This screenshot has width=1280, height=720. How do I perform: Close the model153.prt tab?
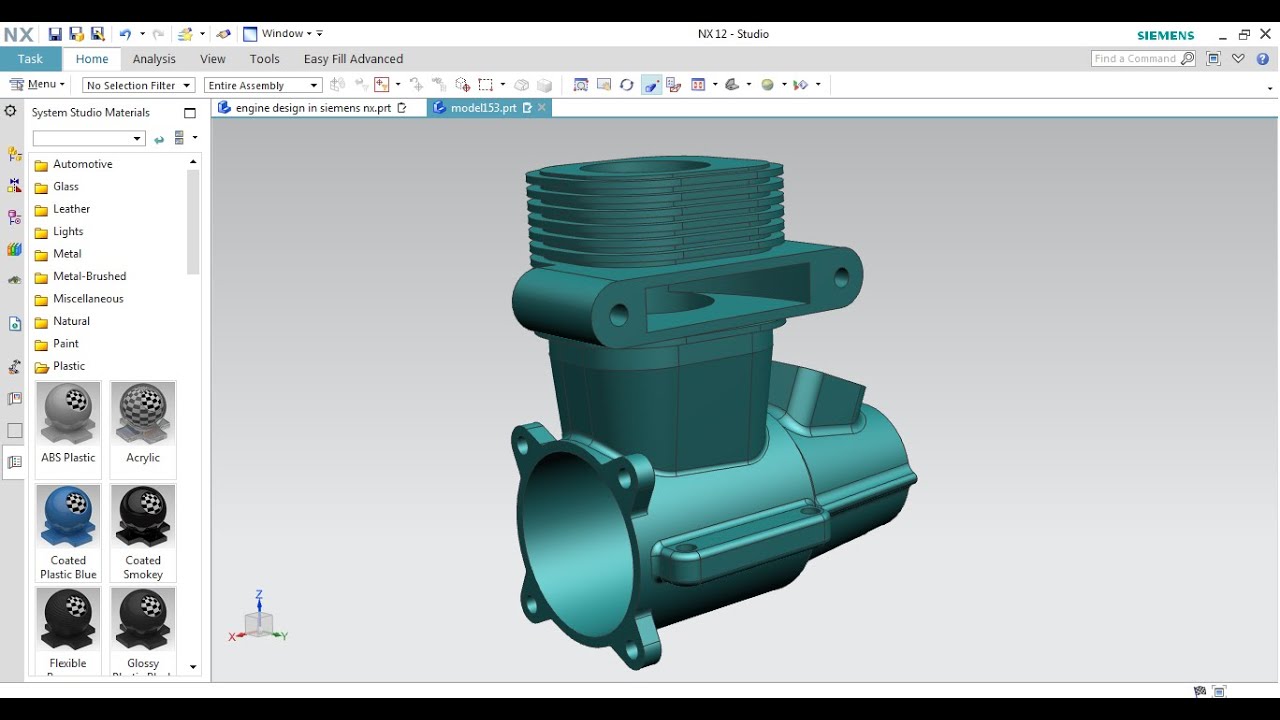pos(542,108)
